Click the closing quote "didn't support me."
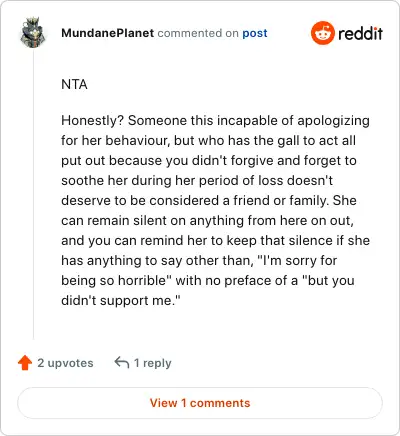The image size is (400, 436). 121,300
